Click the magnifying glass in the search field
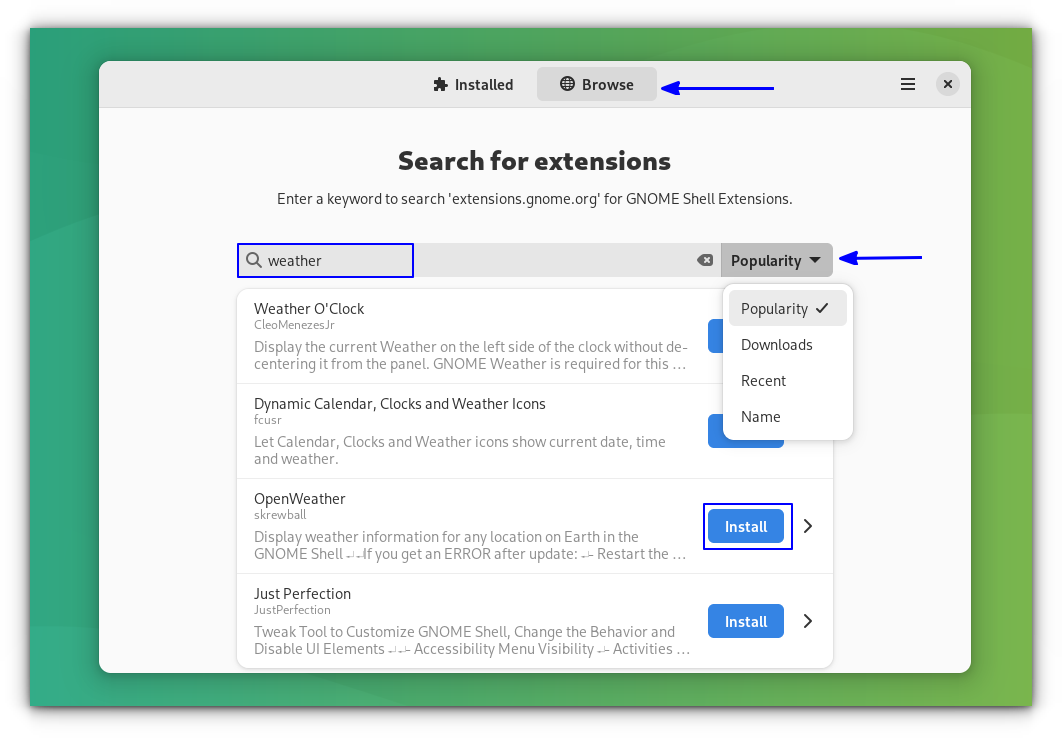Image resolution: width=1062 pixels, height=738 pixels. pyautogui.click(x=254, y=260)
